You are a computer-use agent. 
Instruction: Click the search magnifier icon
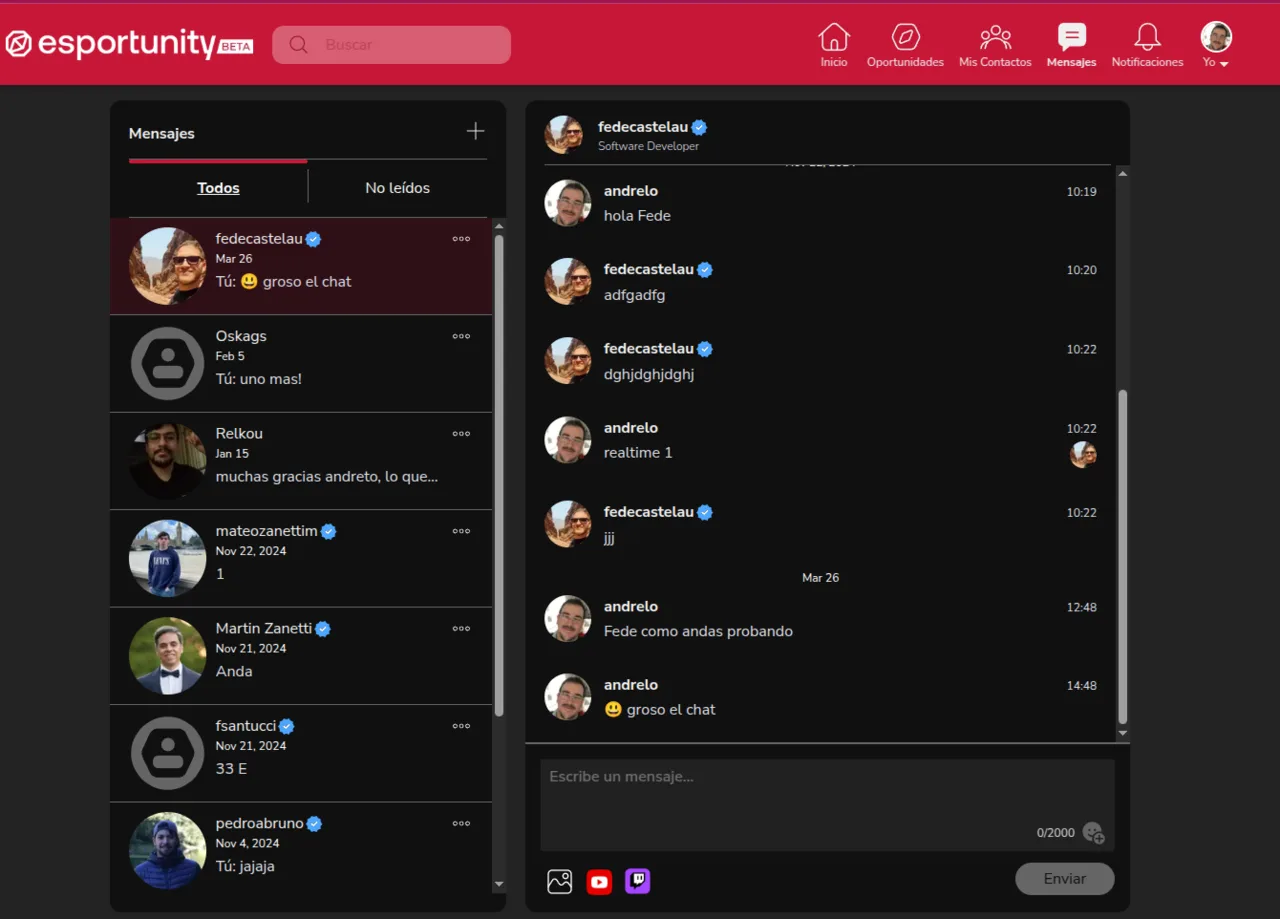[x=298, y=45]
